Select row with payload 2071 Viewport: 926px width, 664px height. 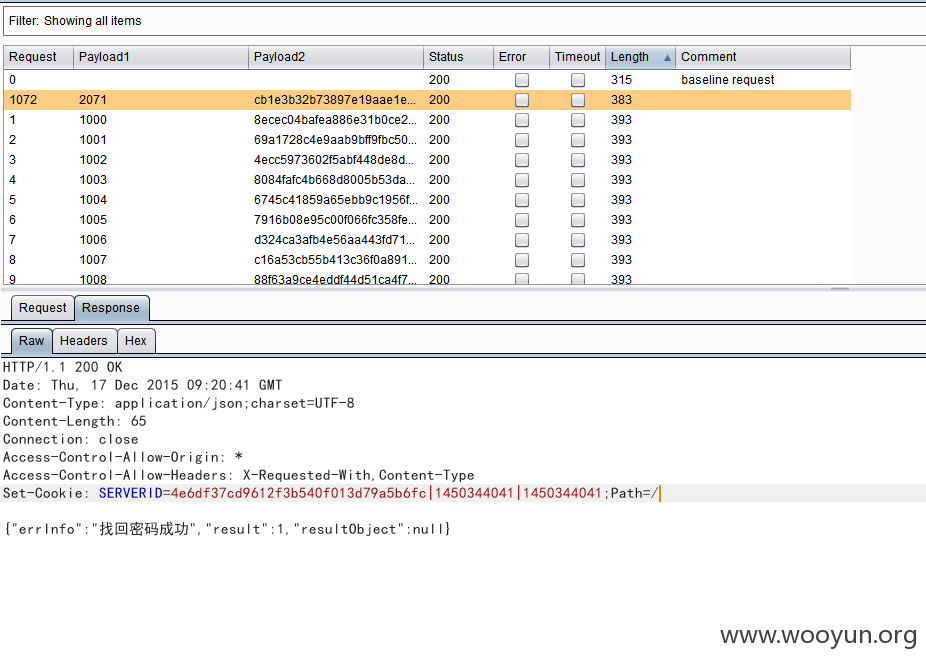point(427,100)
